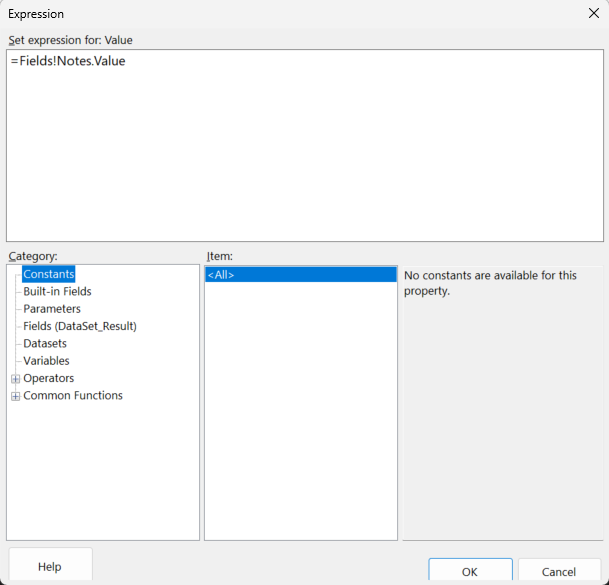Click the Expression dialog title bar
Screen dimensions: 609x585
click(250, 15)
